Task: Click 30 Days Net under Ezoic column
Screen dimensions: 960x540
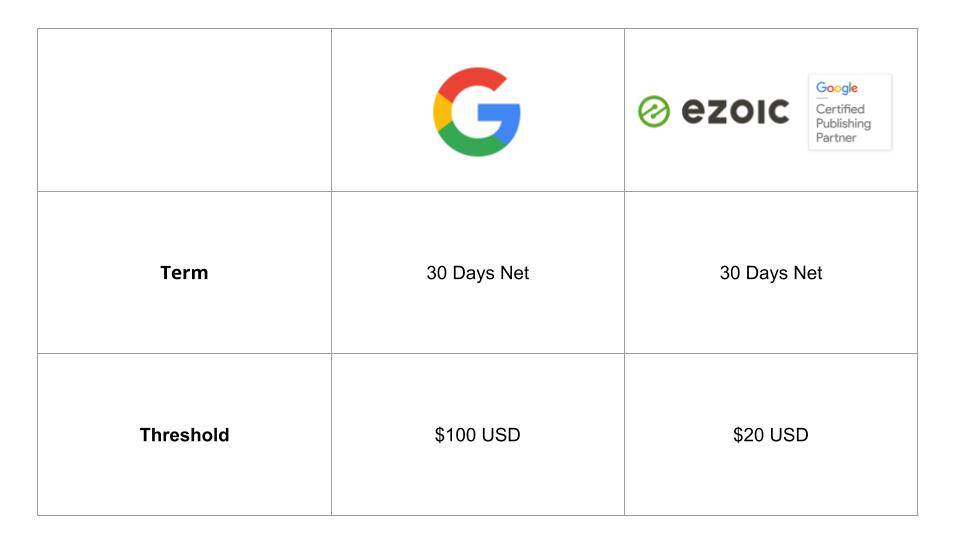Action: (x=771, y=272)
